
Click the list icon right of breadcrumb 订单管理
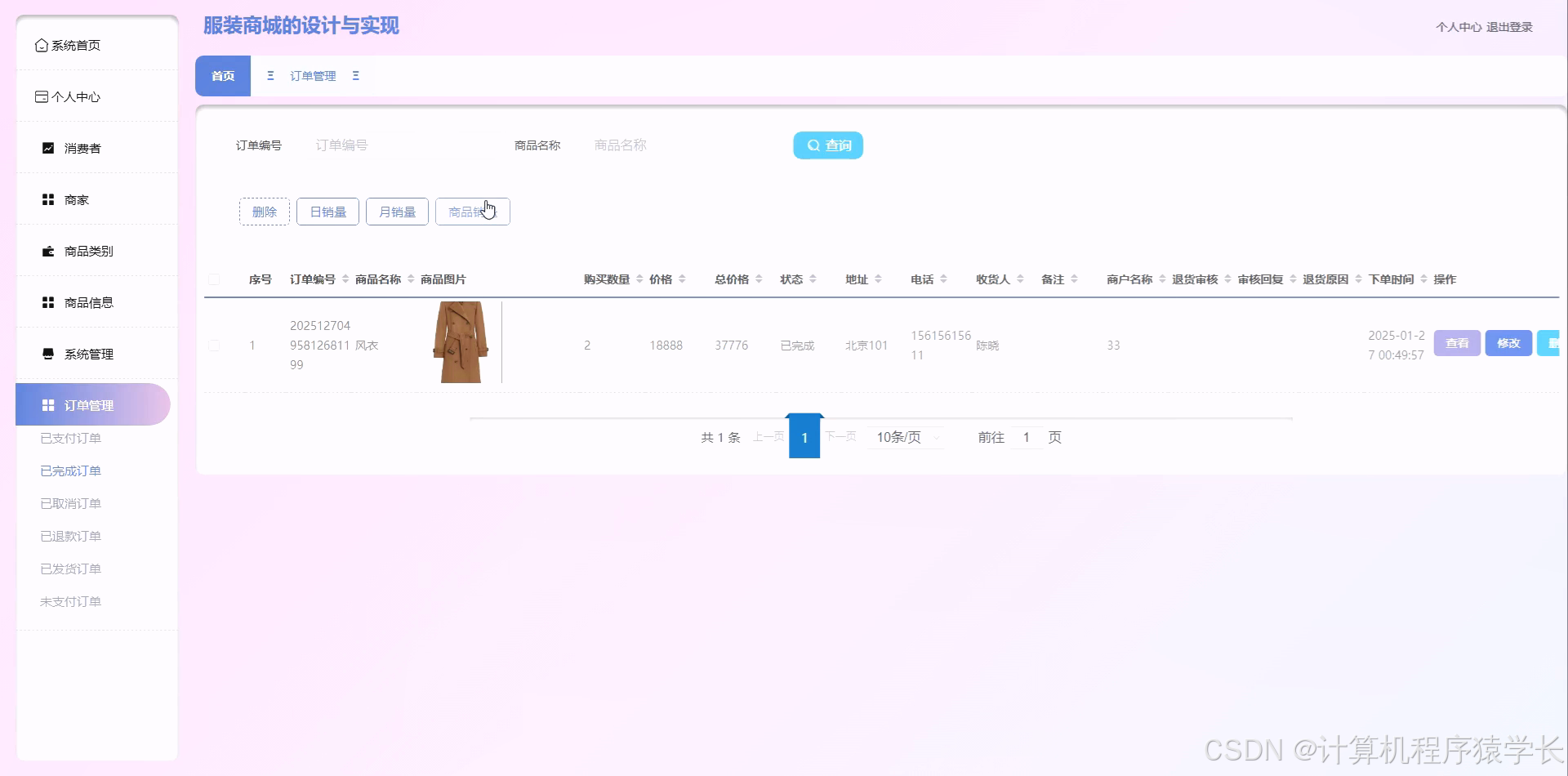pos(355,76)
